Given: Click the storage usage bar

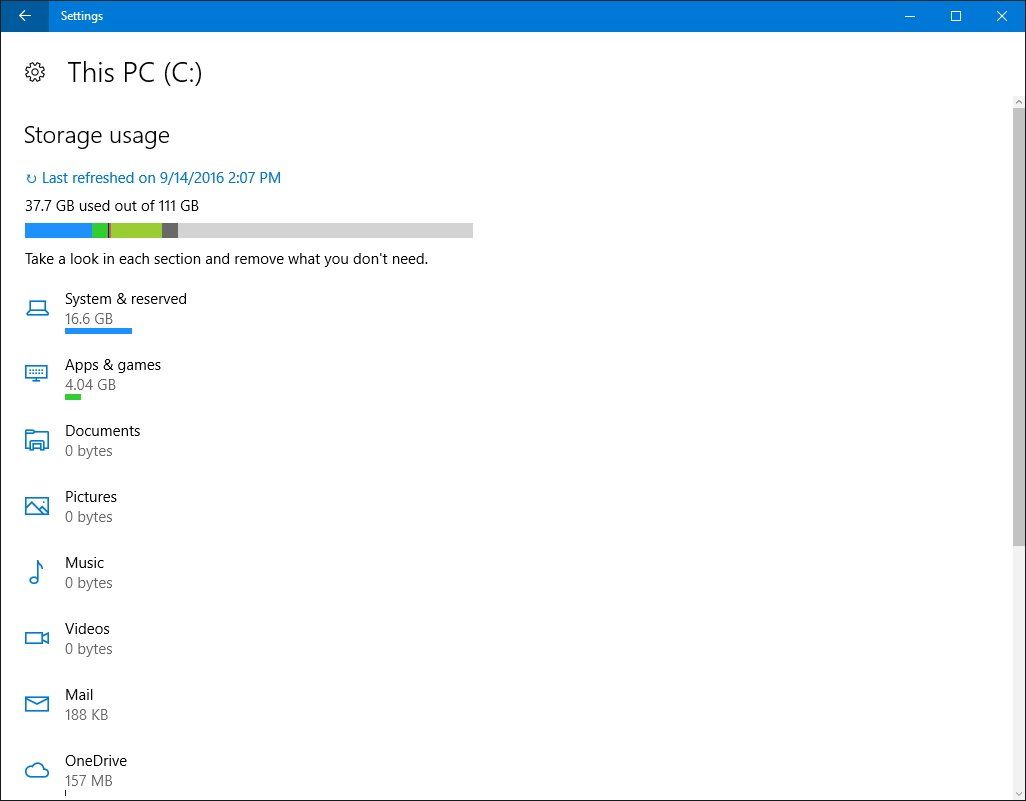Looking at the screenshot, I should [x=248, y=229].
